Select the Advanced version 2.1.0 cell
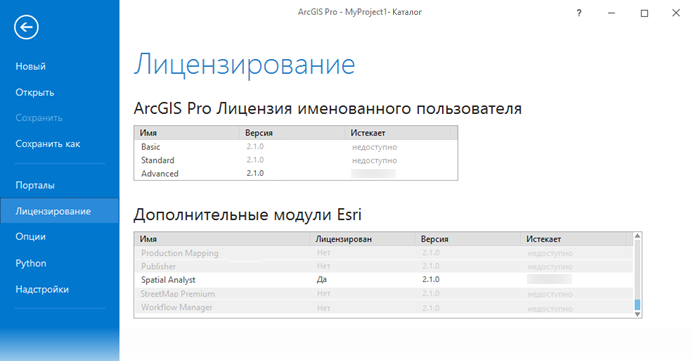The height and width of the screenshot is (361, 692). pyautogui.click(x=255, y=173)
